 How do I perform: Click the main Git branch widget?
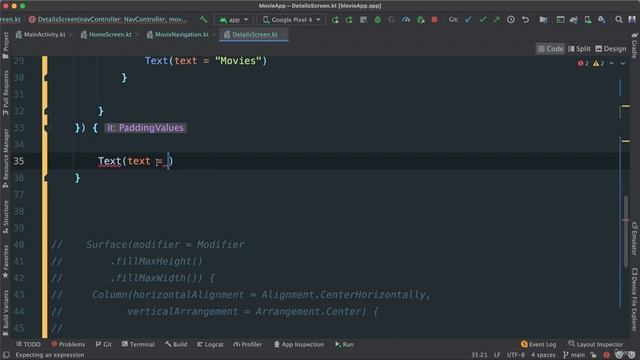click(x=574, y=355)
